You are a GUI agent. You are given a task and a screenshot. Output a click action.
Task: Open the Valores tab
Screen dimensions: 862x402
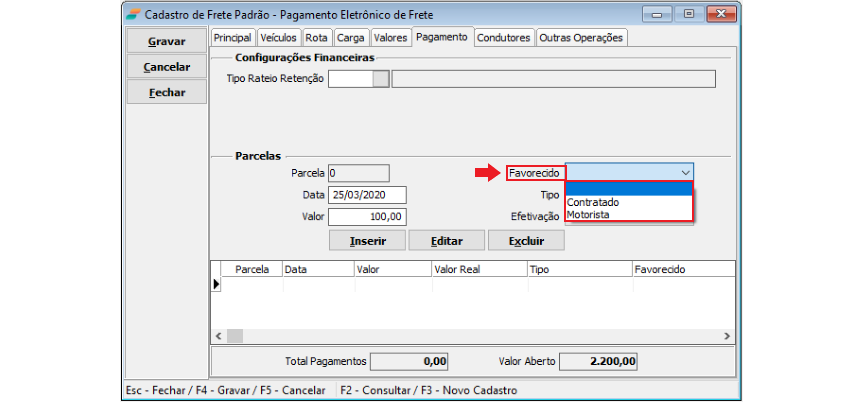(390, 37)
